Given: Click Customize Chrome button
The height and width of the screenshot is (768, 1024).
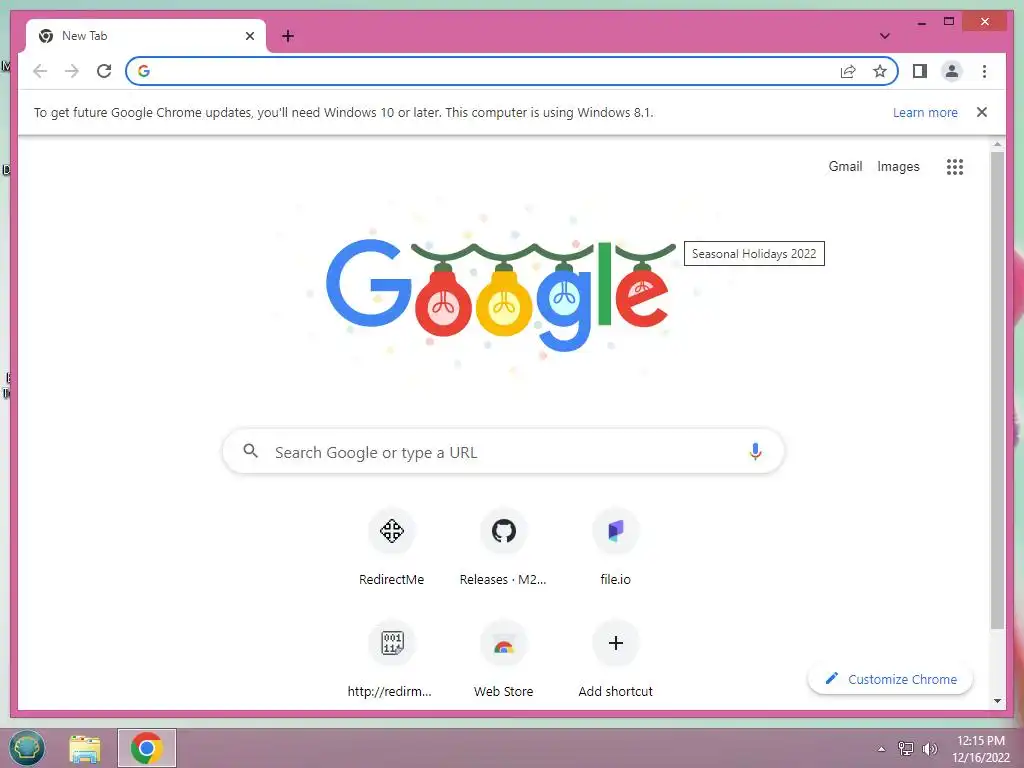Looking at the screenshot, I should 891,679.
